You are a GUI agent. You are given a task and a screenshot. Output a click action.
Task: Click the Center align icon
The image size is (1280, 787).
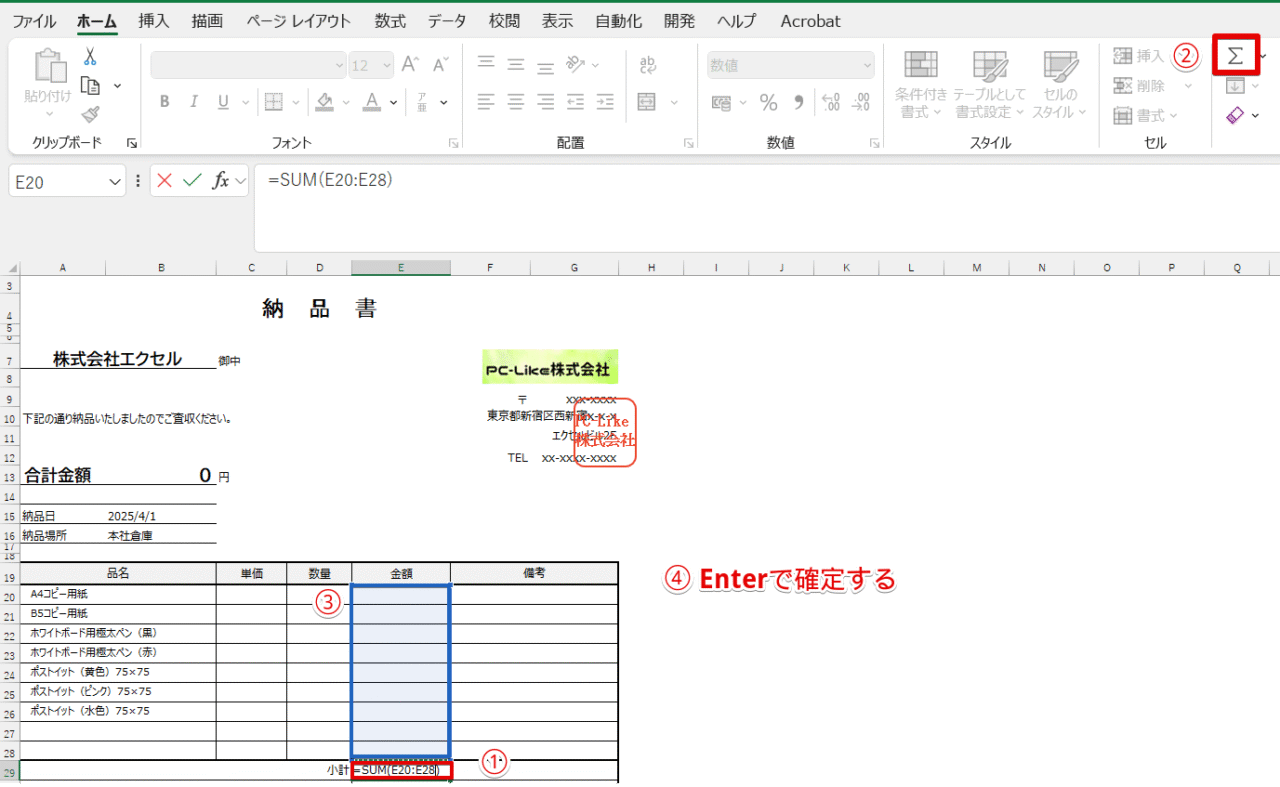coord(516,102)
